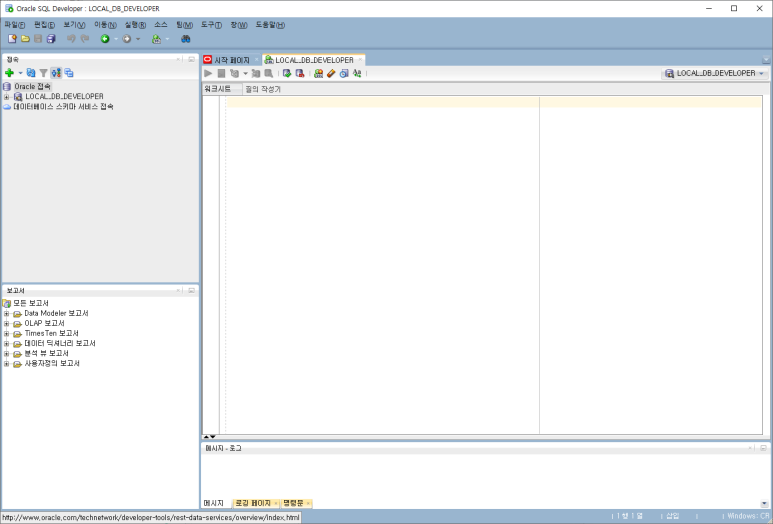Open dropdown arrow next to Back icon
This screenshot has height=524, width=773.
click(116, 39)
